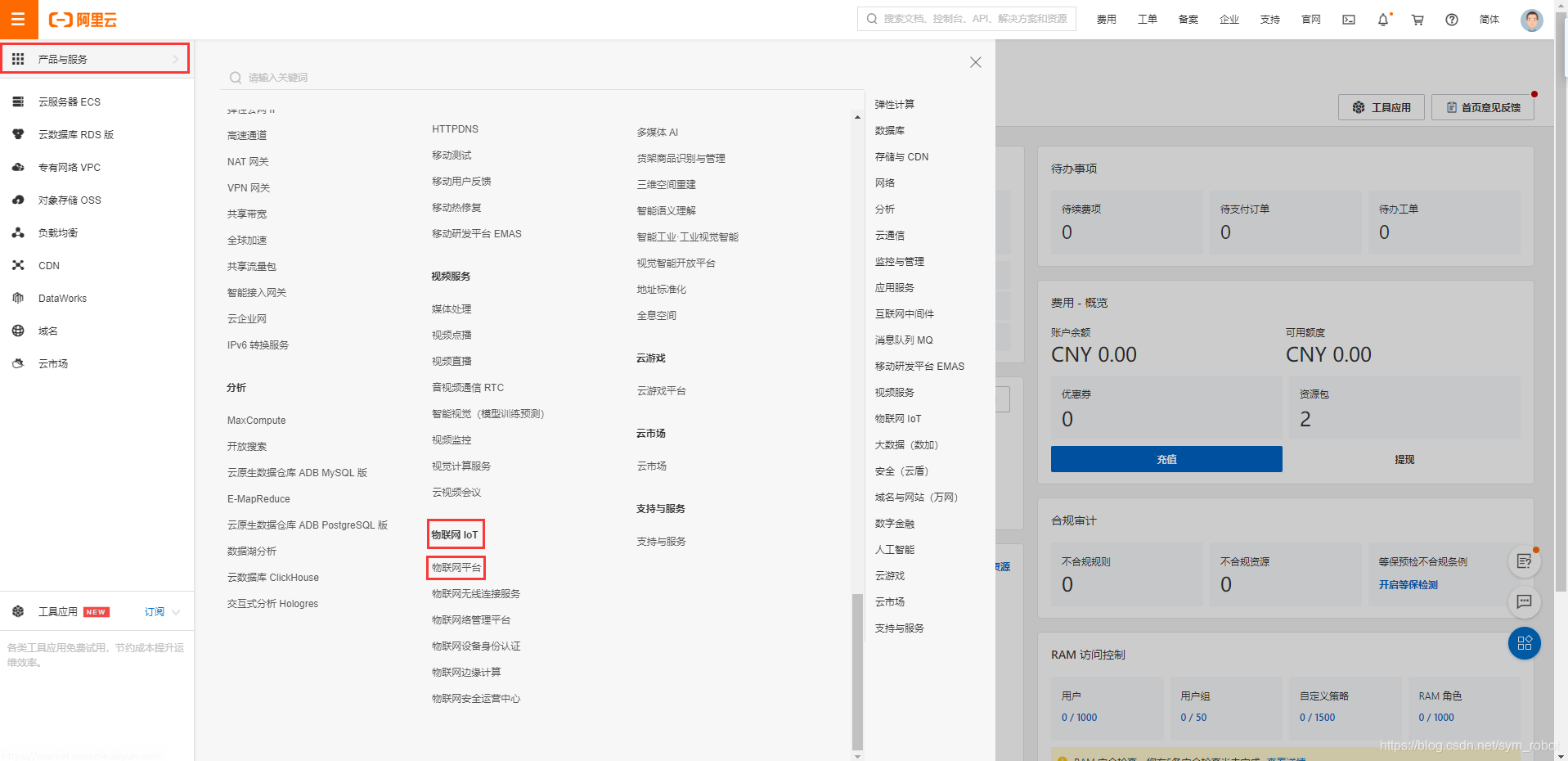Click the floating feedback form icon
This screenshot has width=1568, height=761.
(x=1525, y=561)
